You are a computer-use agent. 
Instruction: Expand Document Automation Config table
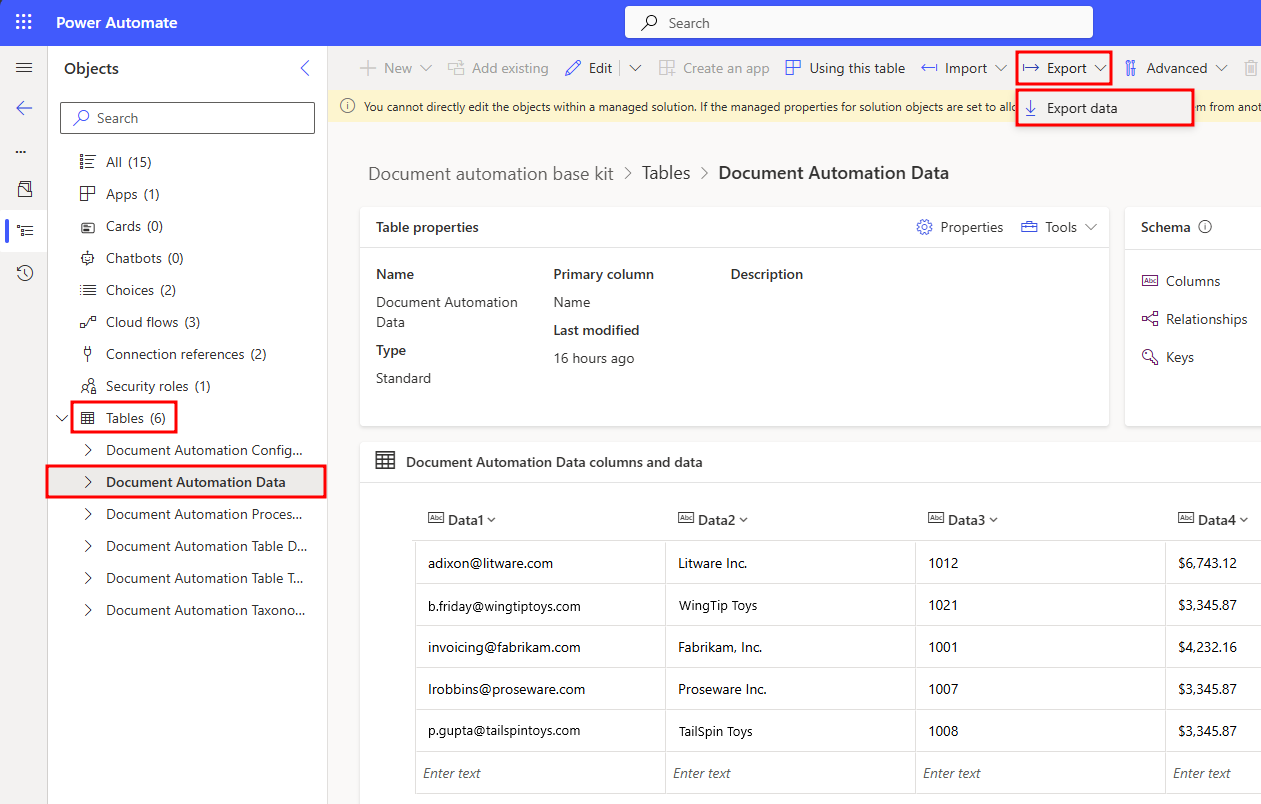[88, 450]
